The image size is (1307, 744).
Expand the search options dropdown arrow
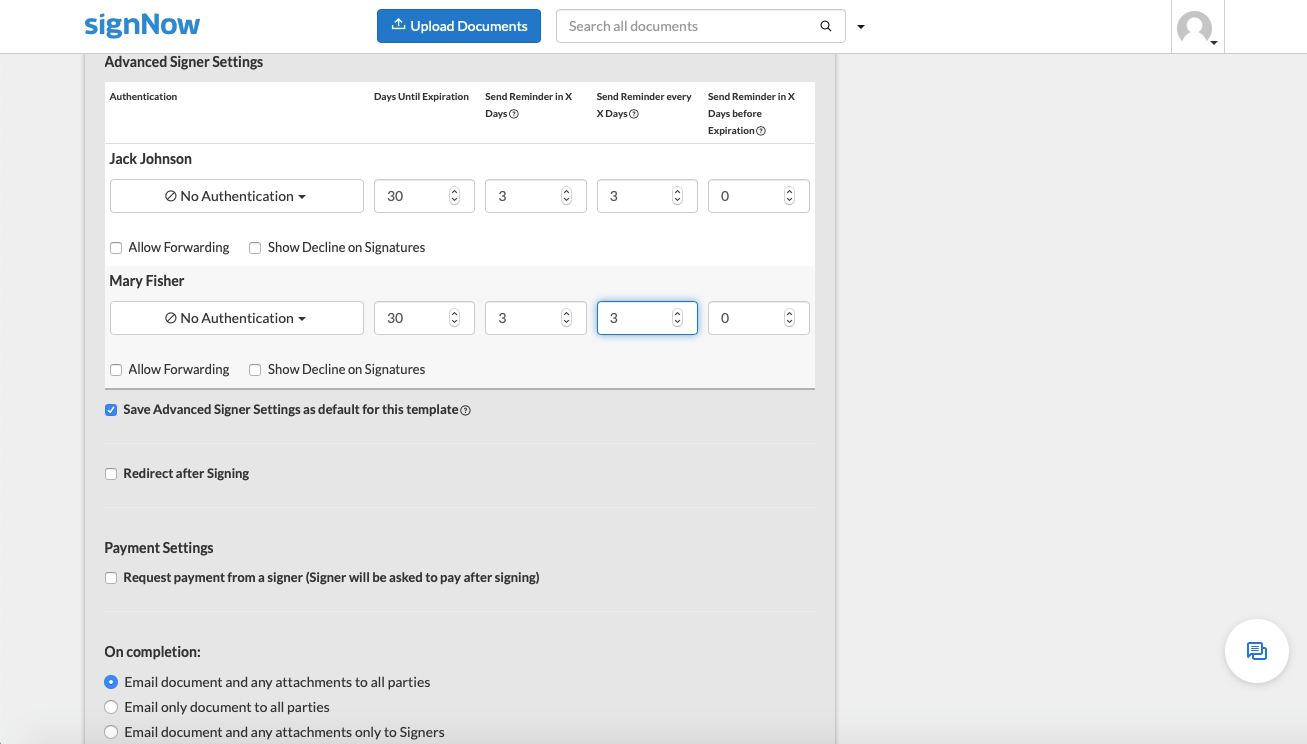pos(861,27)
